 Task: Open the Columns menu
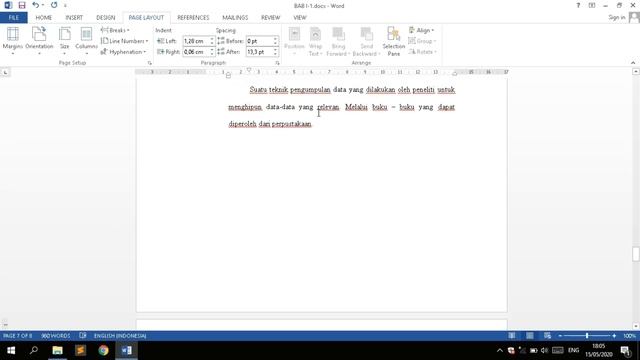pos(86,41)
